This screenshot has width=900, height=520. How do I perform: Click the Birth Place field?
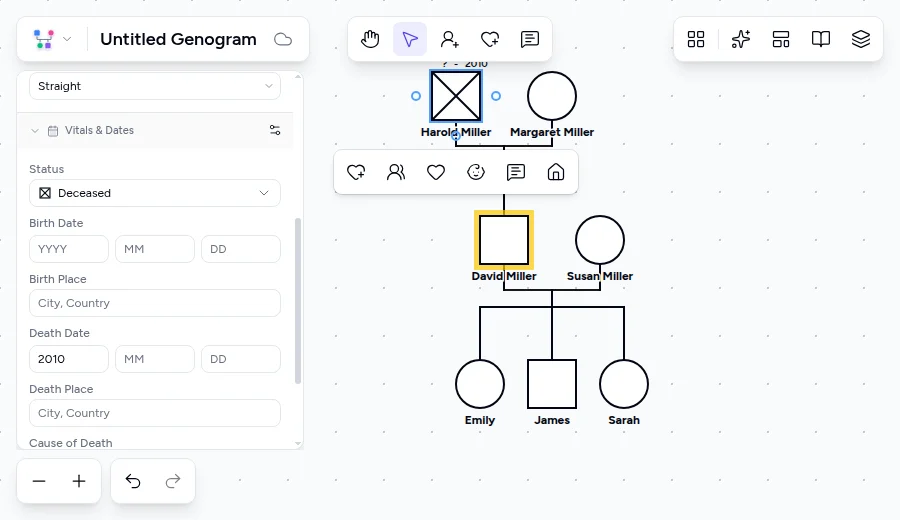155,303
